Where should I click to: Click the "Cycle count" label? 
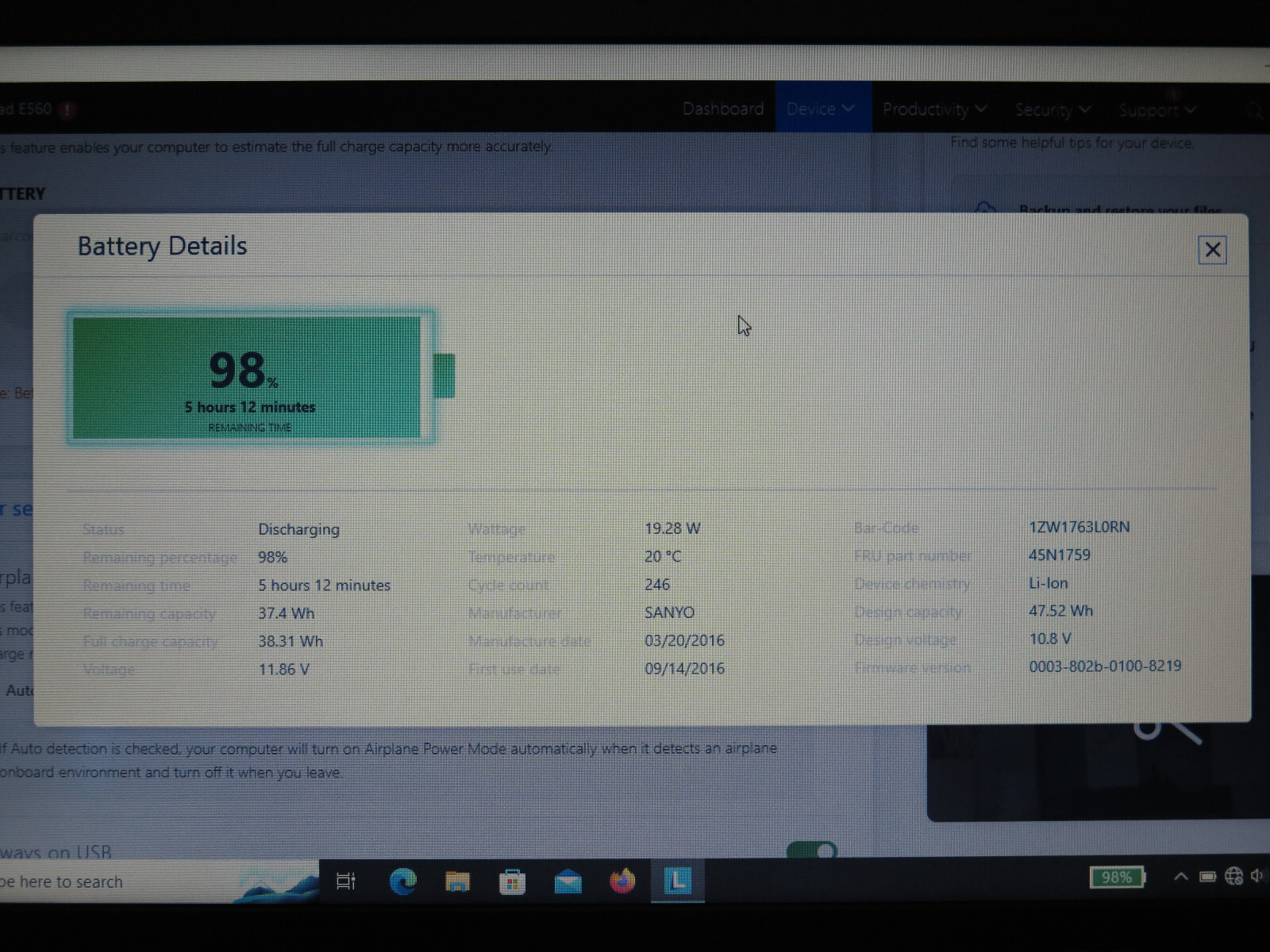[508, 585]
